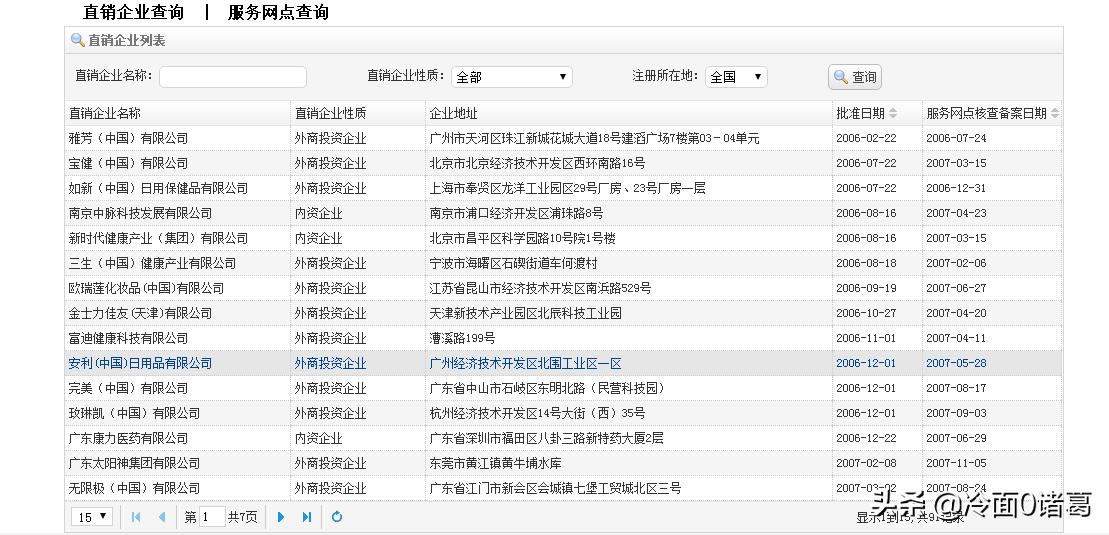Switch to 服务网点查询 tab
Image resolution: width=1109 pixels, height=535 pixels.
pos(278,12)
